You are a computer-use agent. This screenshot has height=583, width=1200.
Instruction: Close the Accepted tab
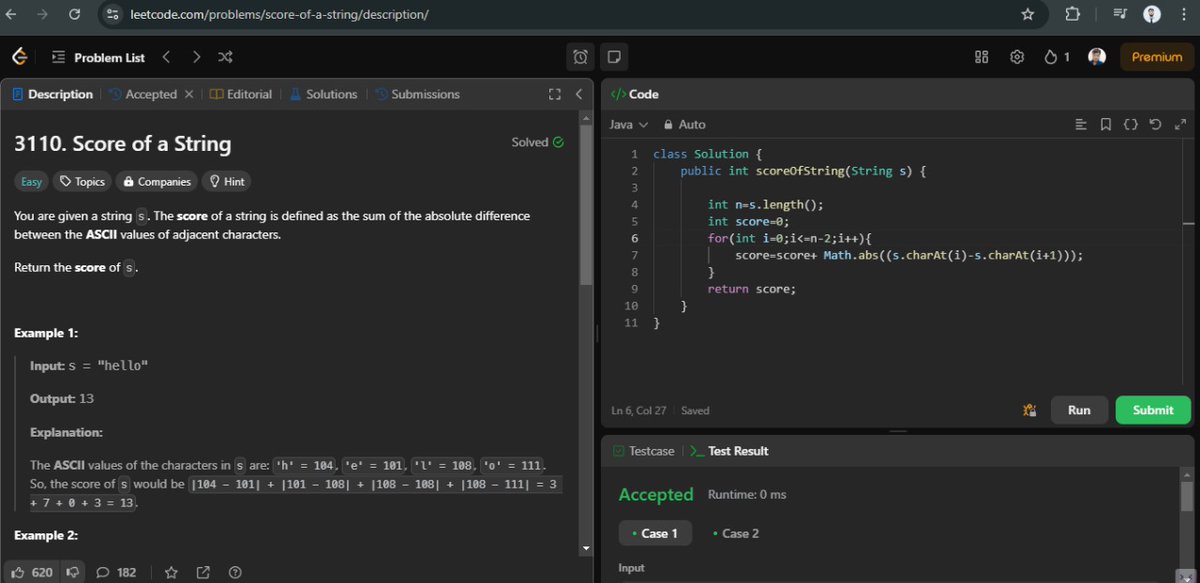tap(188, 94)
